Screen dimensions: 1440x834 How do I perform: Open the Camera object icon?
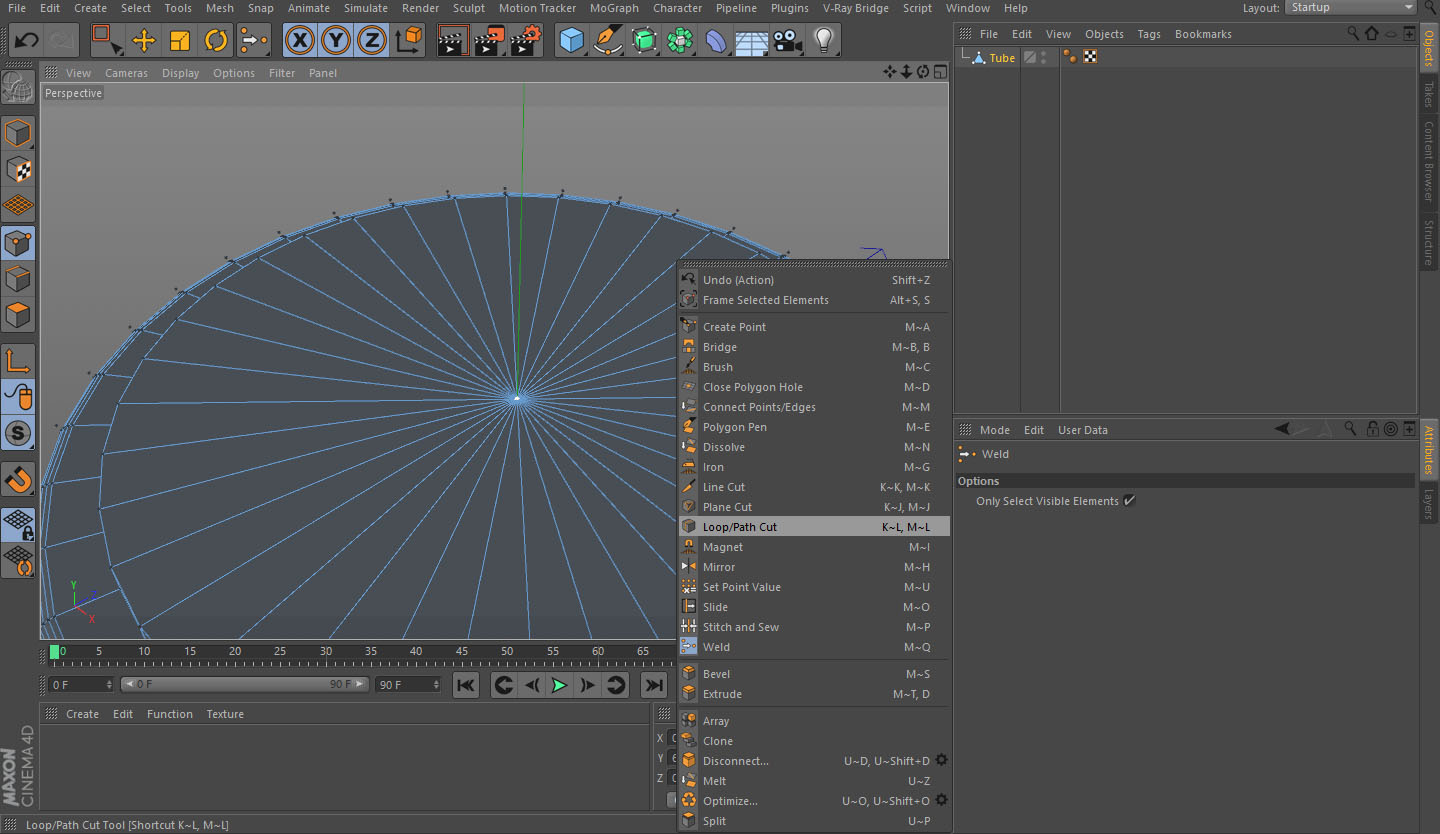[787, 41]
